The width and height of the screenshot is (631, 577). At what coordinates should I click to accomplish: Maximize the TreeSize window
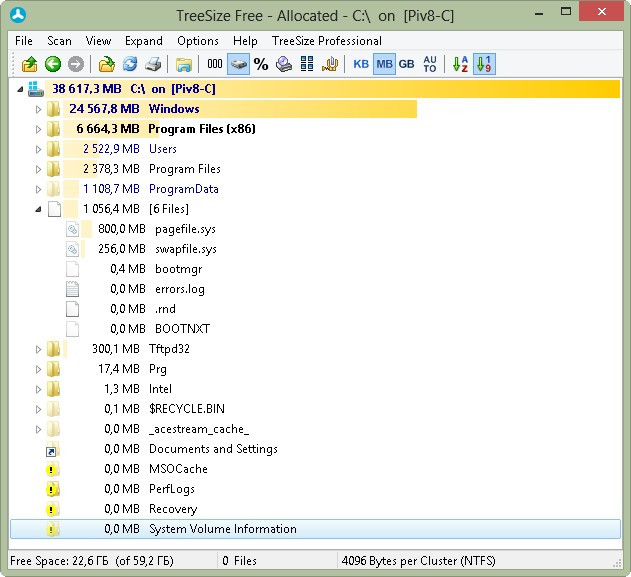pos(565,11)
